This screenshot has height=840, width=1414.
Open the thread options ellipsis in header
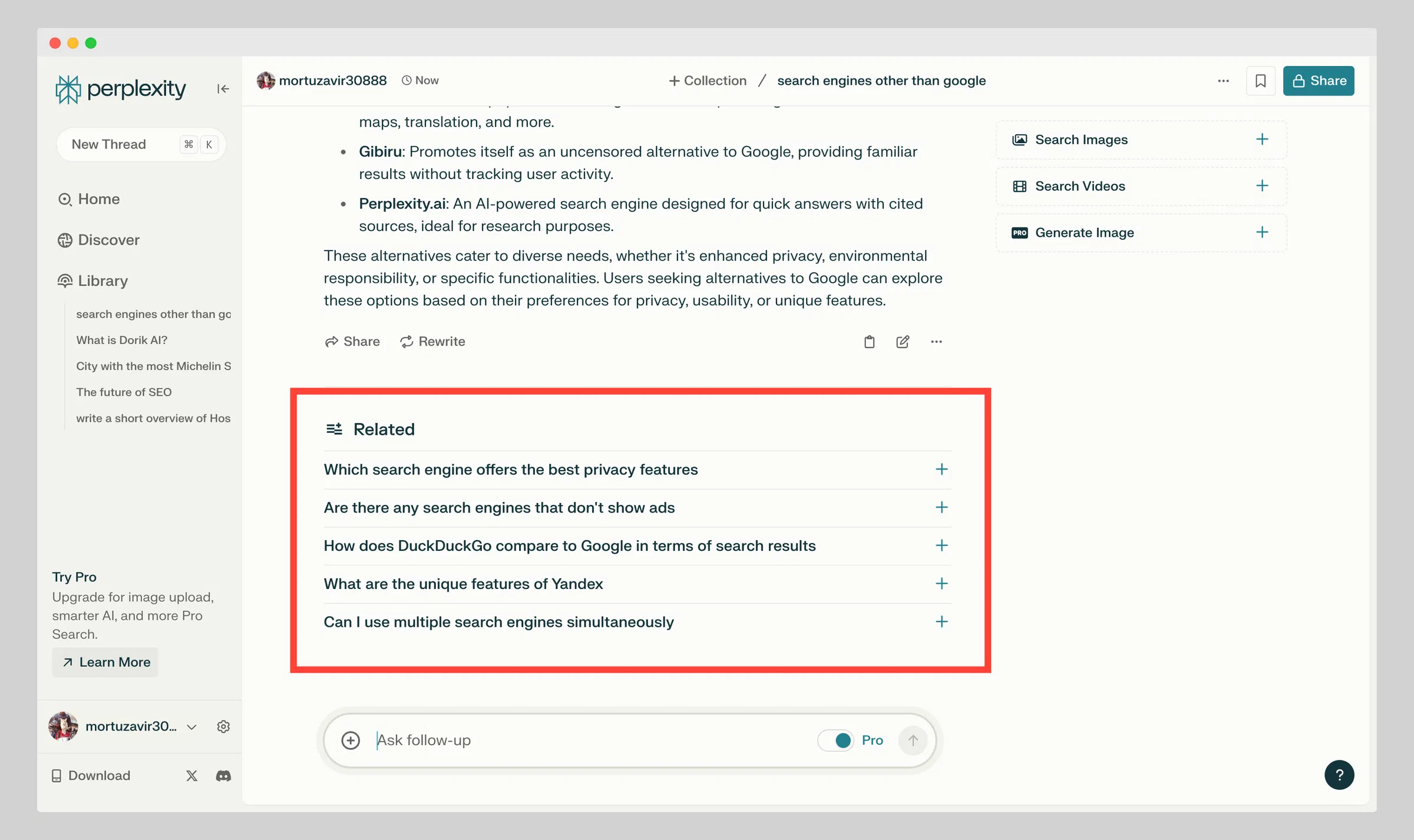coord(1223,81)
